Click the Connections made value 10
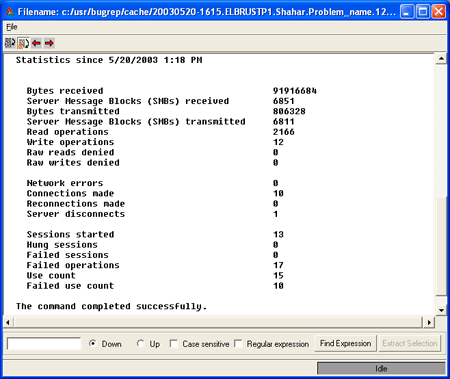Screen dimensions: 450x379 click(x=278, y=193)
